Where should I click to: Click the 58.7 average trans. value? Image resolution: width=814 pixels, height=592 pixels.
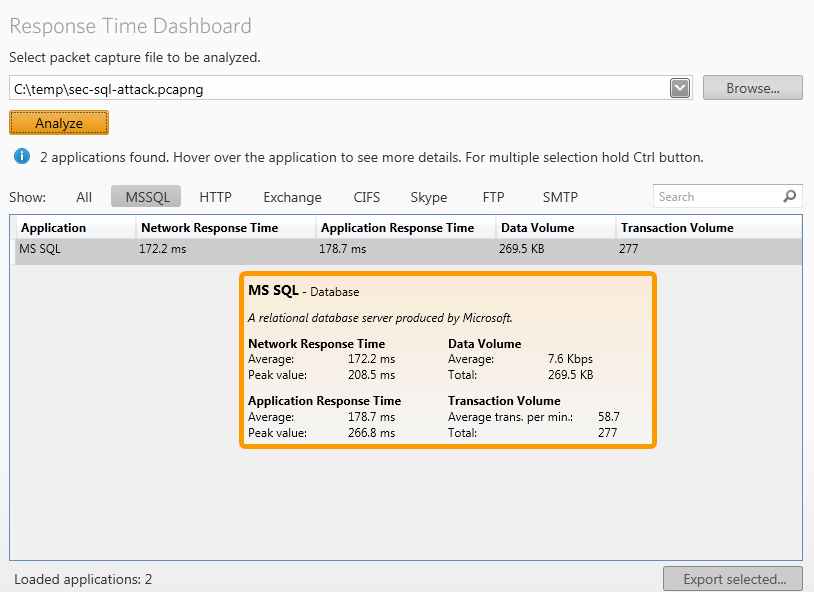click(608, 416)
